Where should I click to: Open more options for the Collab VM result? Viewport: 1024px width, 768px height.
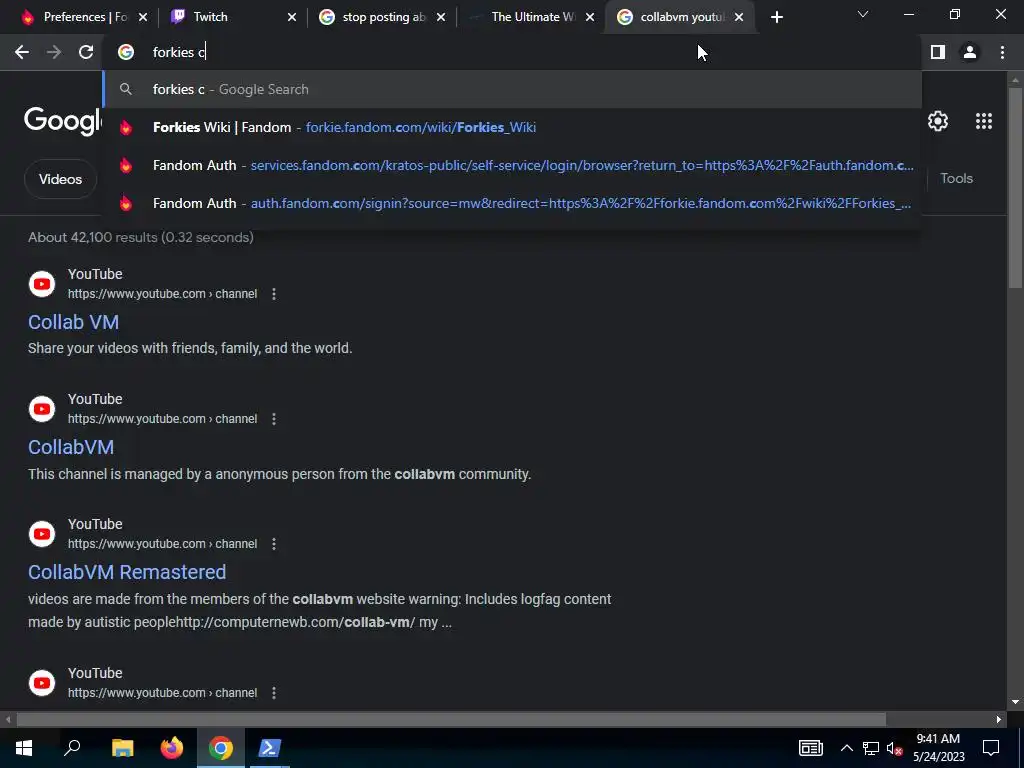pyautogui.click(x=274, y=294)
